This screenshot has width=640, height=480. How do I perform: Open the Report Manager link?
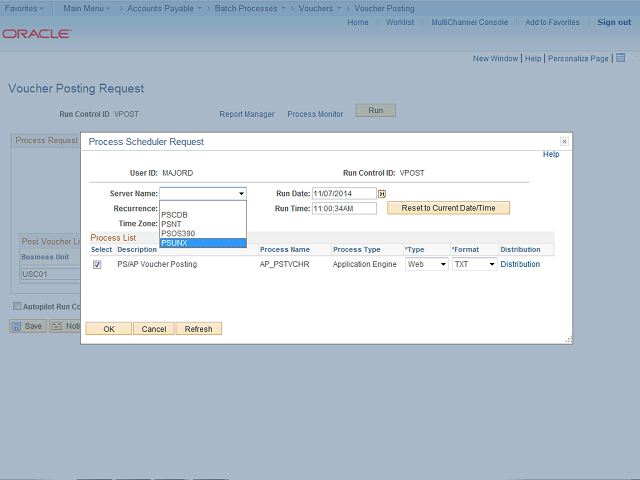tap(247, 114)
